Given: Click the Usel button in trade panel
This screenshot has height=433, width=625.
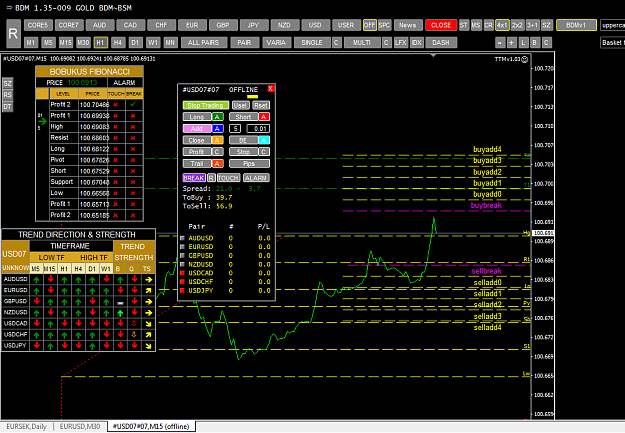Looking at the screenshot, I should [x=240, y=105].
